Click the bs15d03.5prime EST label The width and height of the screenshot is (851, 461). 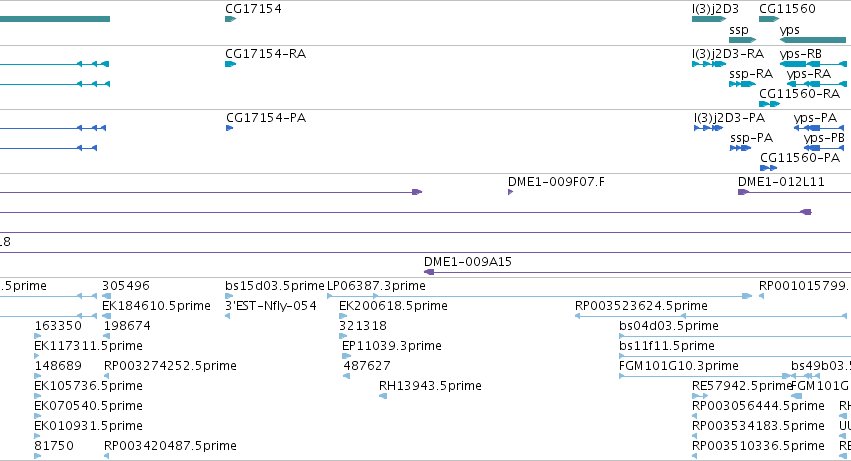(275, 286)
